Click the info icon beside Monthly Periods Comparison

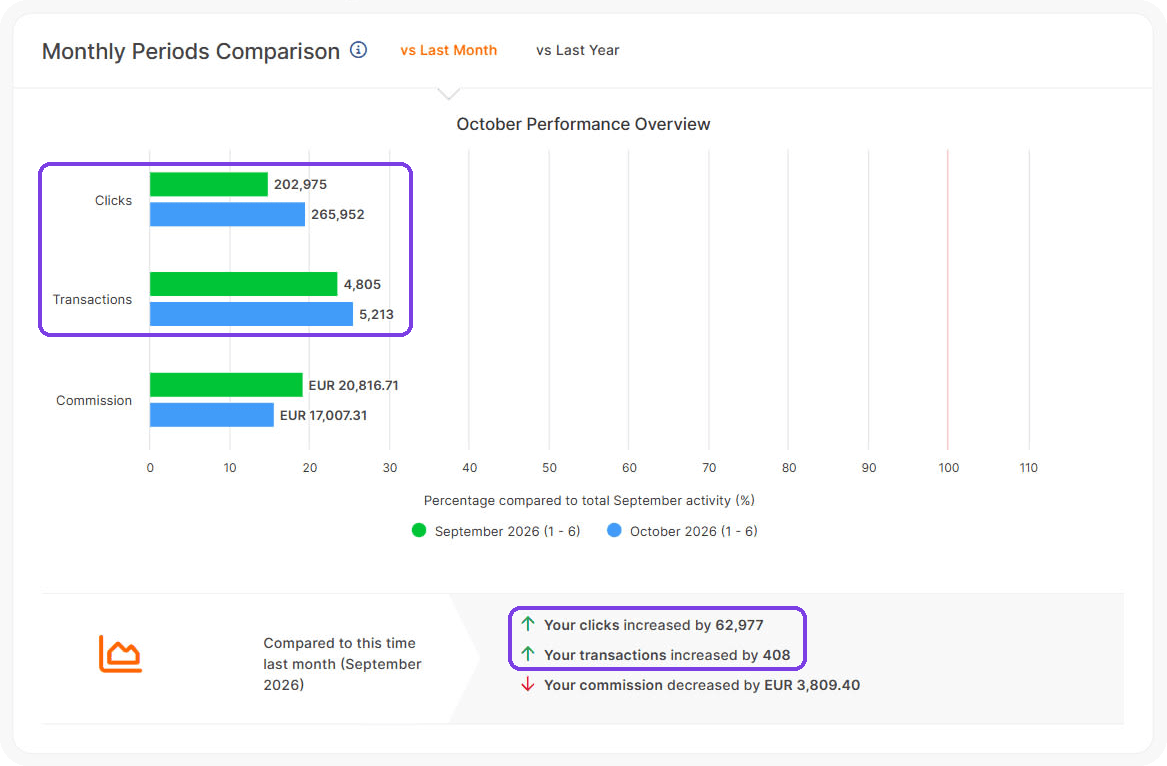[x=358, y=50]
